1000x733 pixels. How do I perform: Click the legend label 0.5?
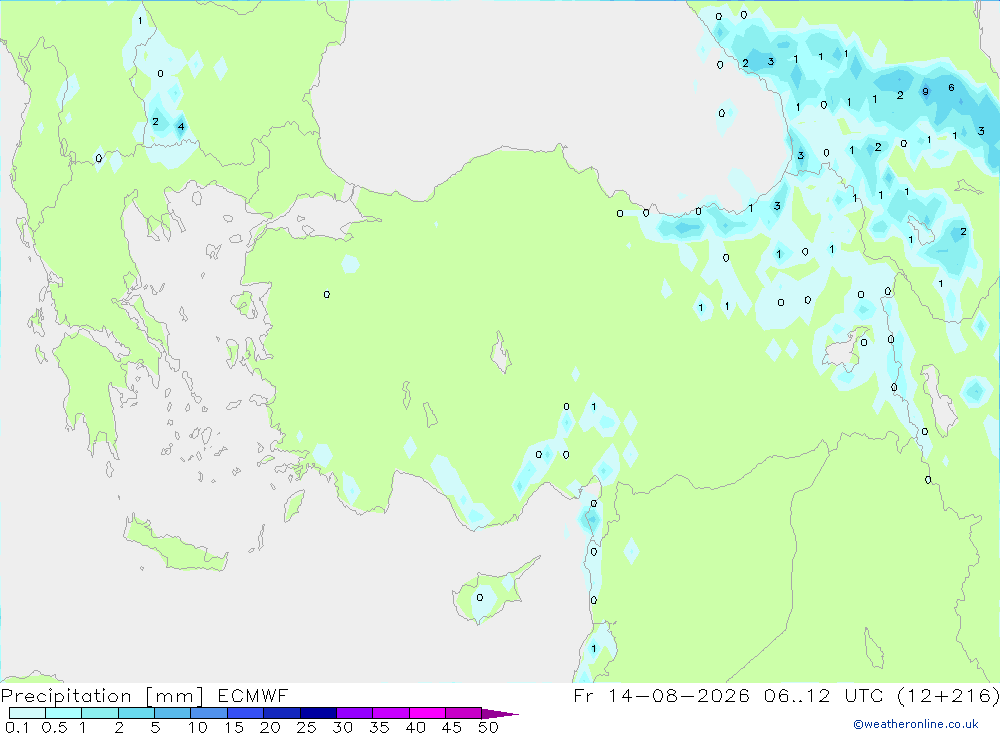(x=54, y=727)
